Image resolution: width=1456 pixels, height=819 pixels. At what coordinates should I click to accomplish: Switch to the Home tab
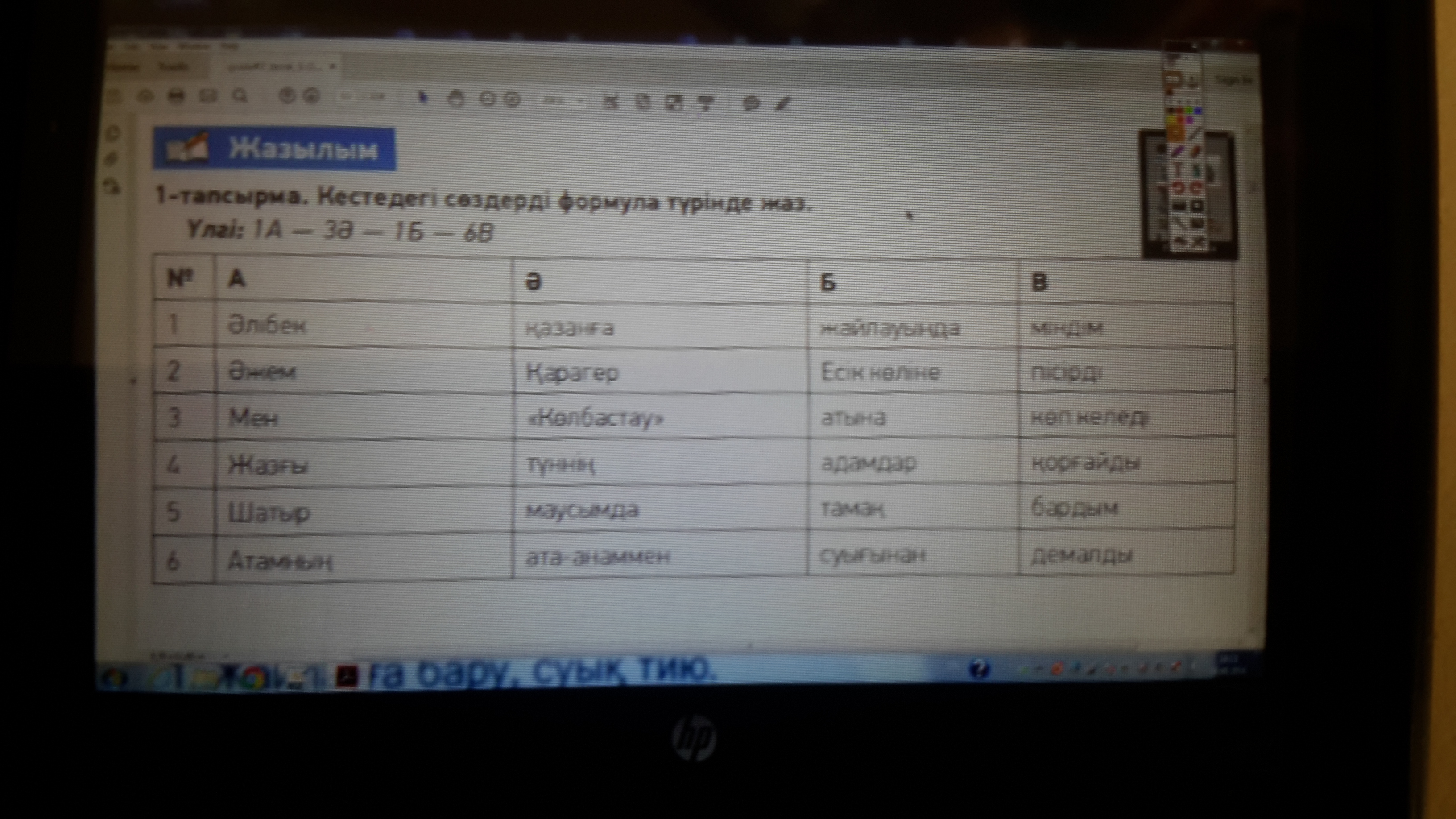(x=124, y=67)
